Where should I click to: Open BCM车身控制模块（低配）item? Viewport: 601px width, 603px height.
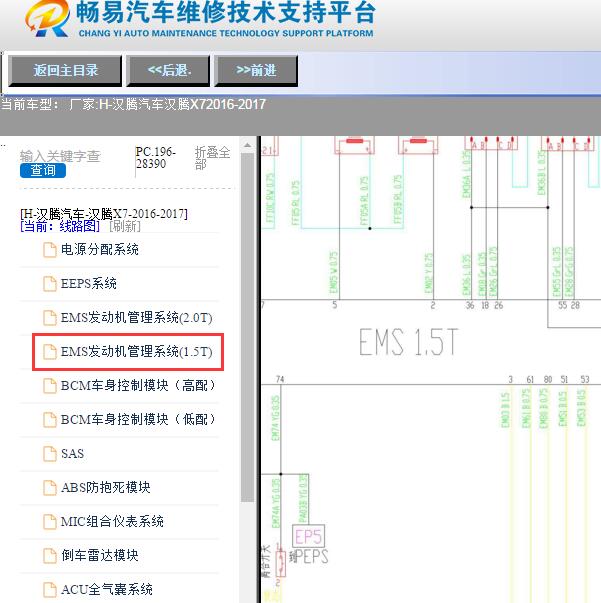tap(138, 419)
